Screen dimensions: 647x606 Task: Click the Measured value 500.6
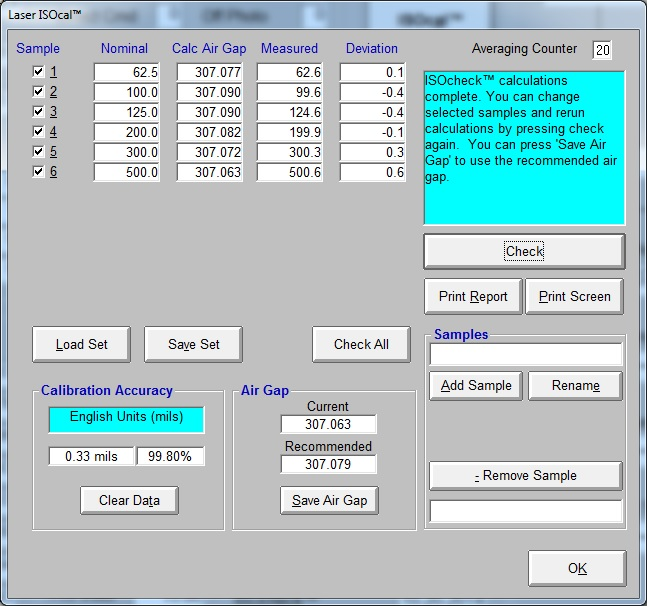pos(290,172)
